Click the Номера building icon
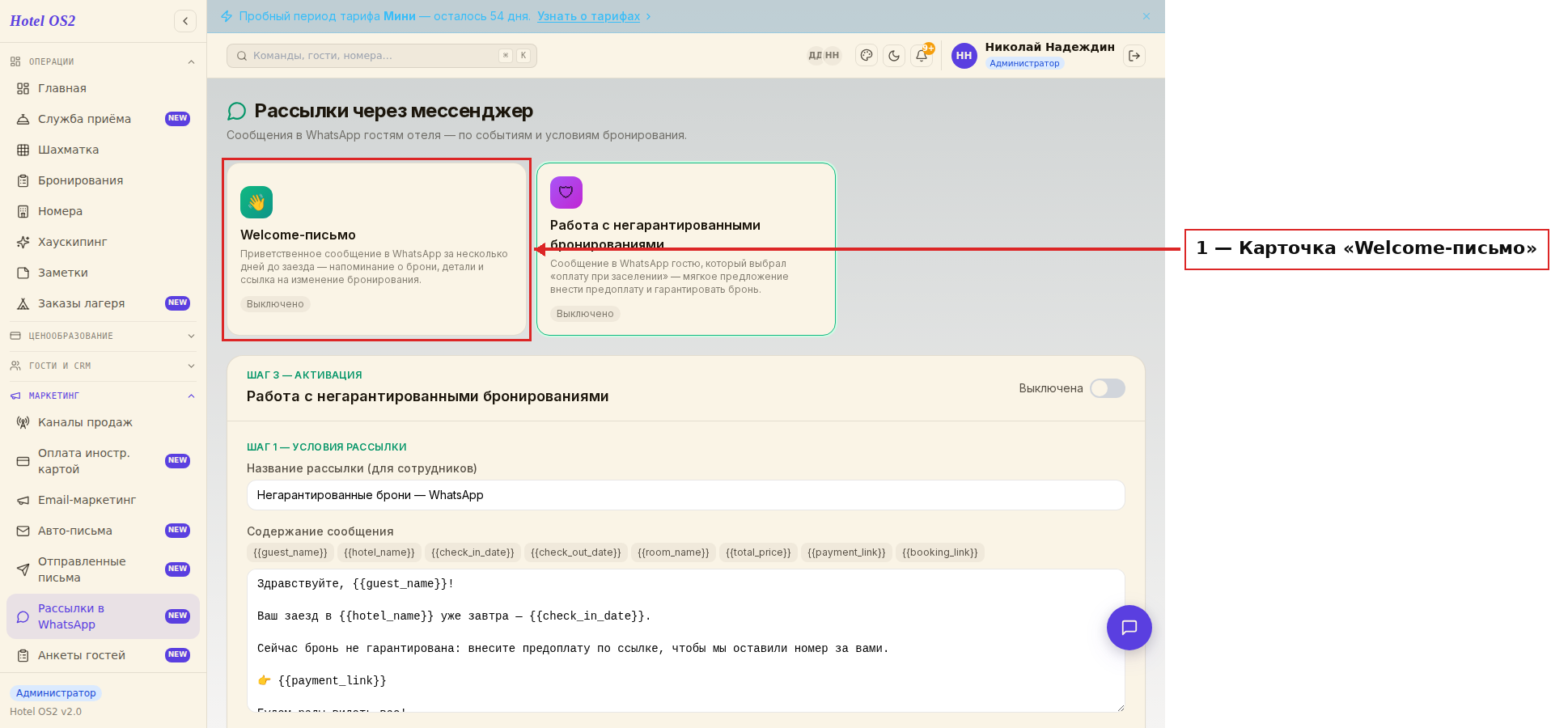Screen dimensions: 1568x728 point(23,211)
